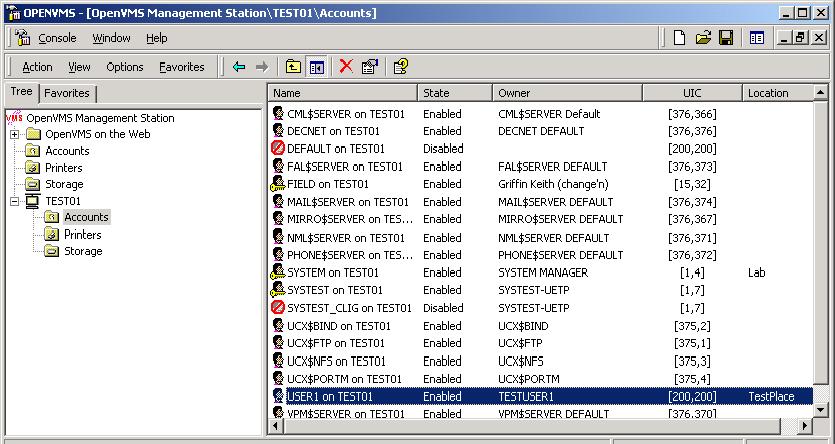The image size is (835, 444).
Task: Click the Help toolbar icon
Action: coord(401,67)
